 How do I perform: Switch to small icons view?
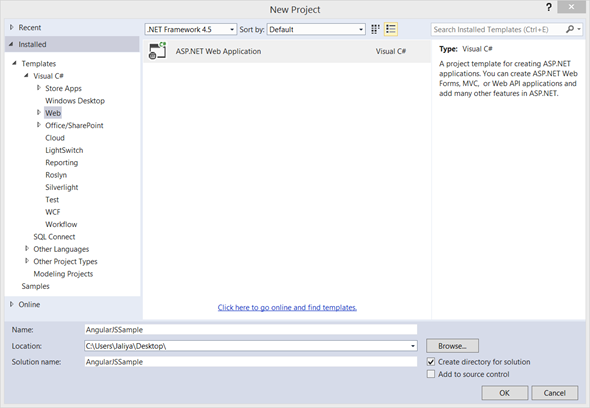tap(375, 29)
